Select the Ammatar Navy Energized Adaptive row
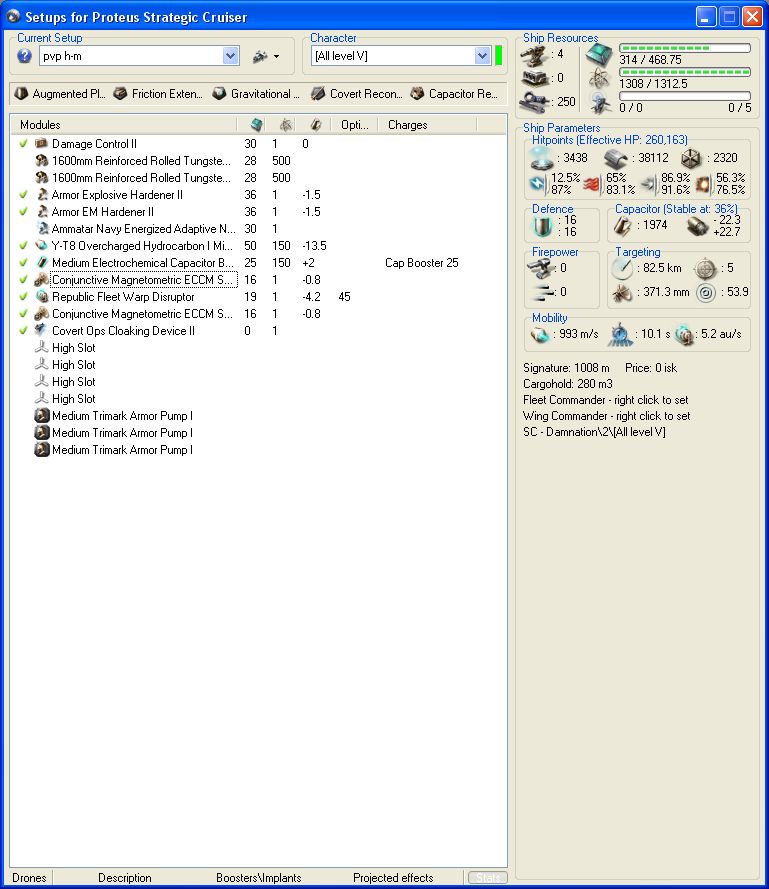Viewport: 769px width, 889px height. (143, 228)
